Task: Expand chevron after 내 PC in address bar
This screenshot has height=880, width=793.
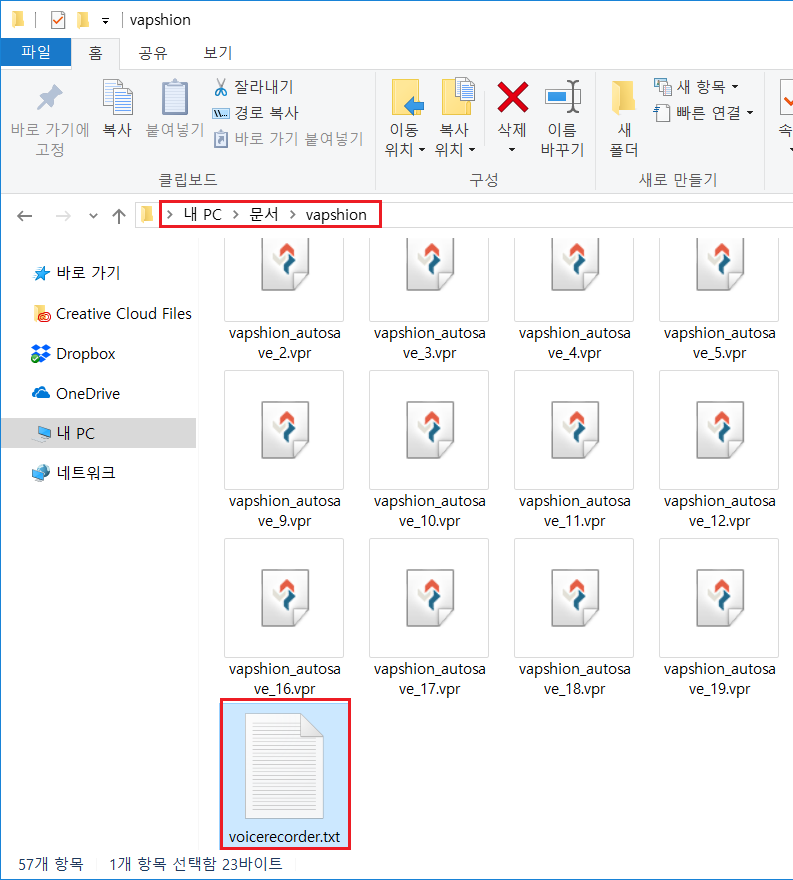Action: point(236,214)
